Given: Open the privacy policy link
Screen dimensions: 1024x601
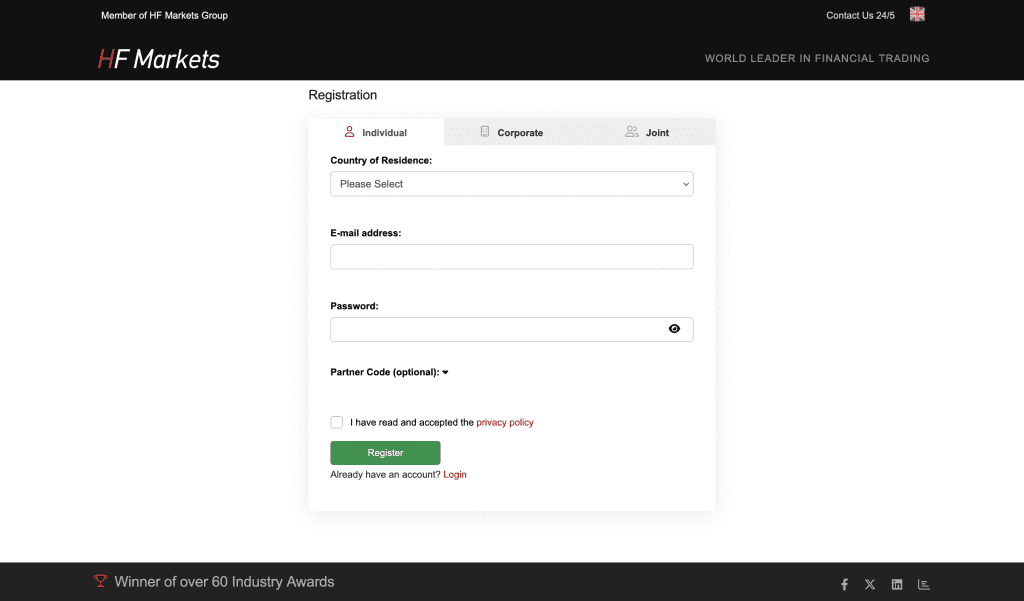Looking at the screenshot, I should (x=505, y=423).
